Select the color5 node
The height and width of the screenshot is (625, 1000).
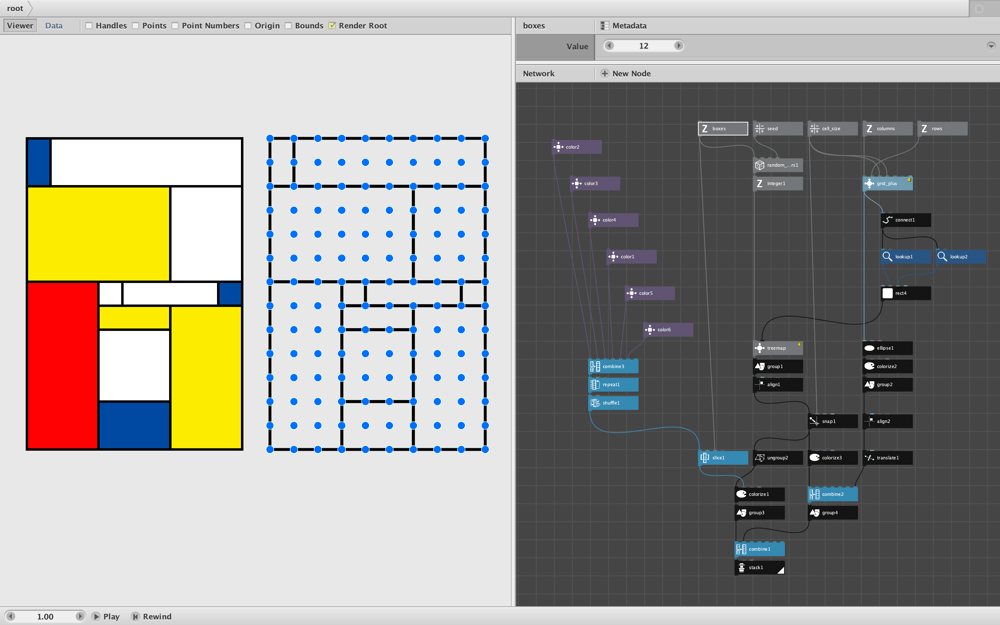point(650,293)
